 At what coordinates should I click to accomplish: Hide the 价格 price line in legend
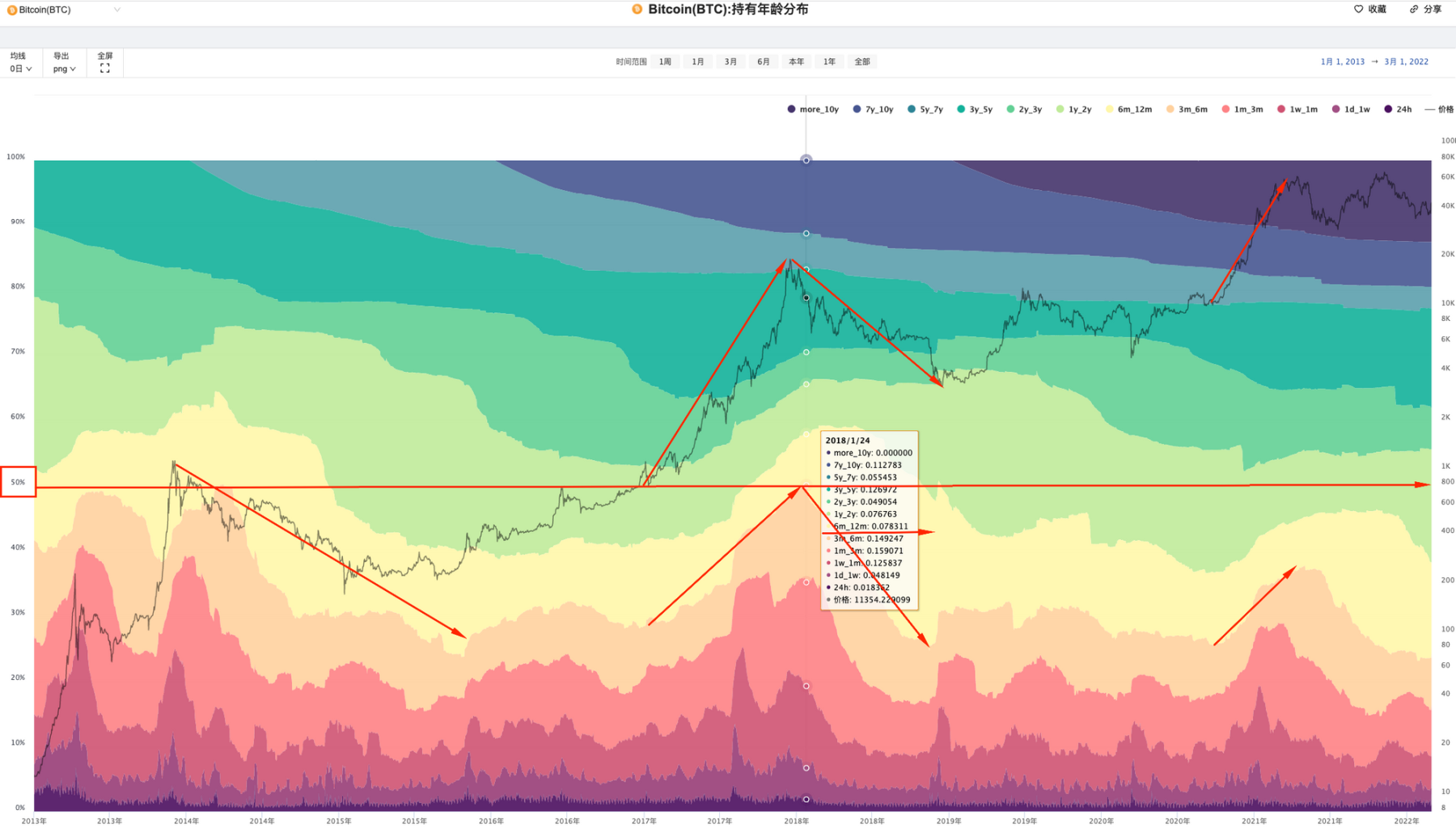1439,109
